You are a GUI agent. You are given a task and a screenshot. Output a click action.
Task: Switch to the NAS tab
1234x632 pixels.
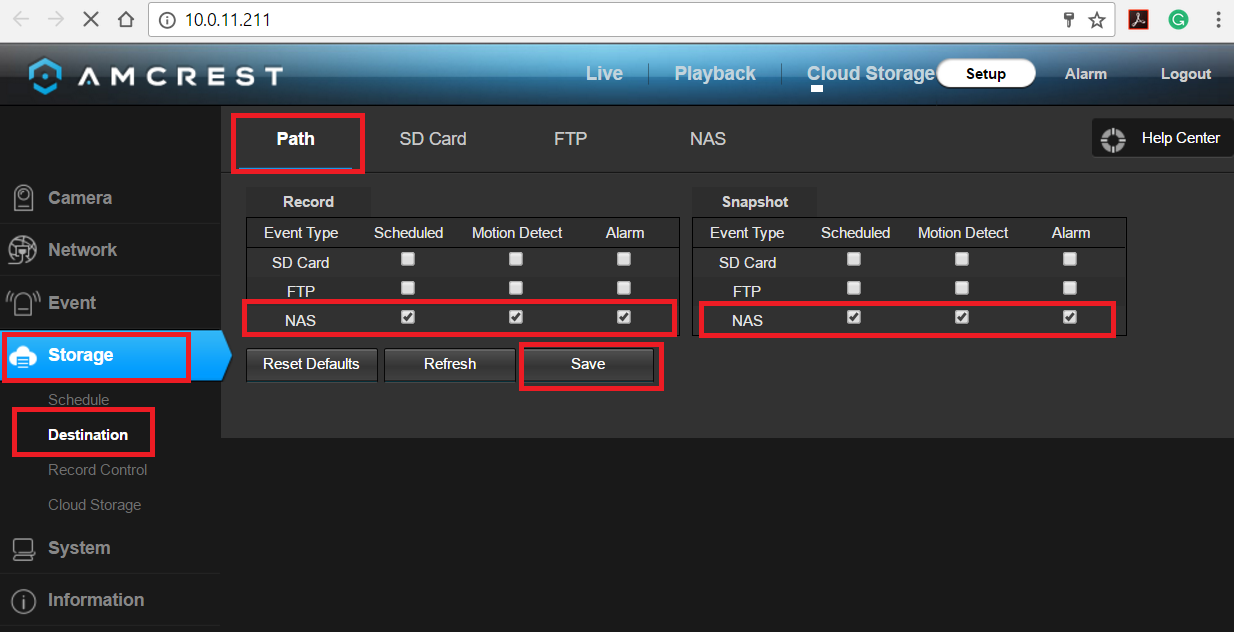(707, 139)
